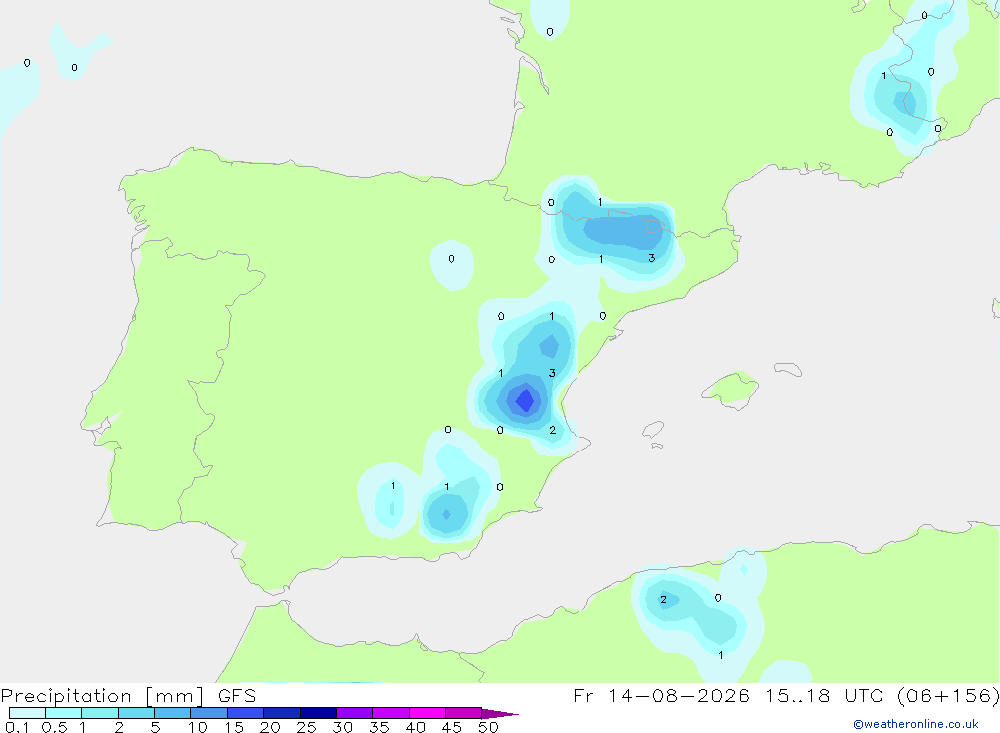Click the 35–40 mm violet legend swatch
1000x733 pixels.
pos(391,713)
